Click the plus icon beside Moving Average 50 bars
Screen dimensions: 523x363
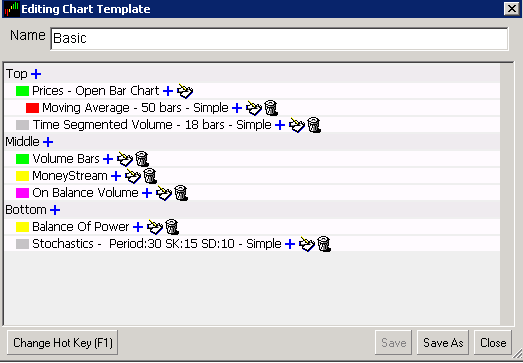coord(237,108)
